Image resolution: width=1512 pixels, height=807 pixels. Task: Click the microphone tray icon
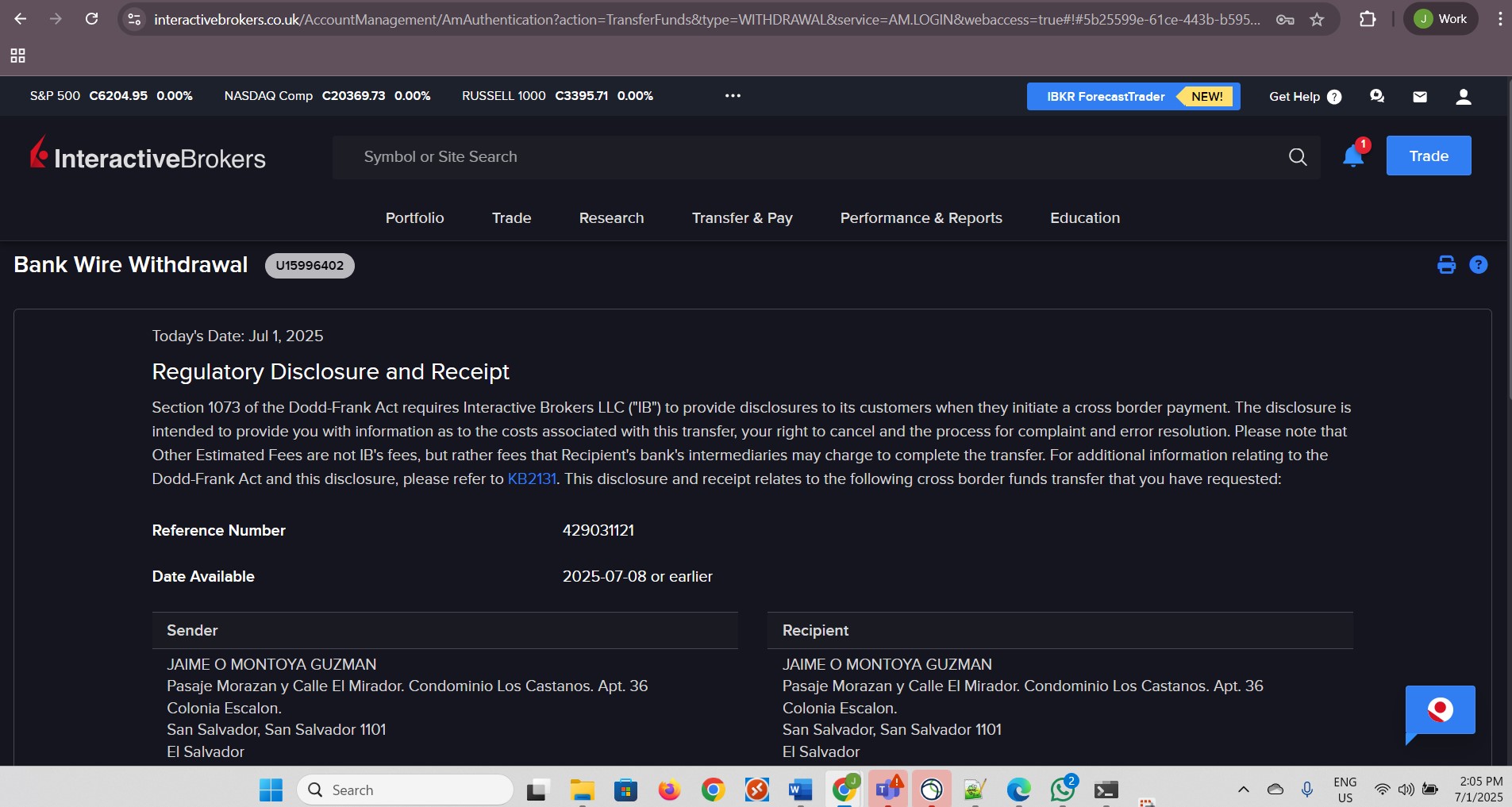[1306, 790]
